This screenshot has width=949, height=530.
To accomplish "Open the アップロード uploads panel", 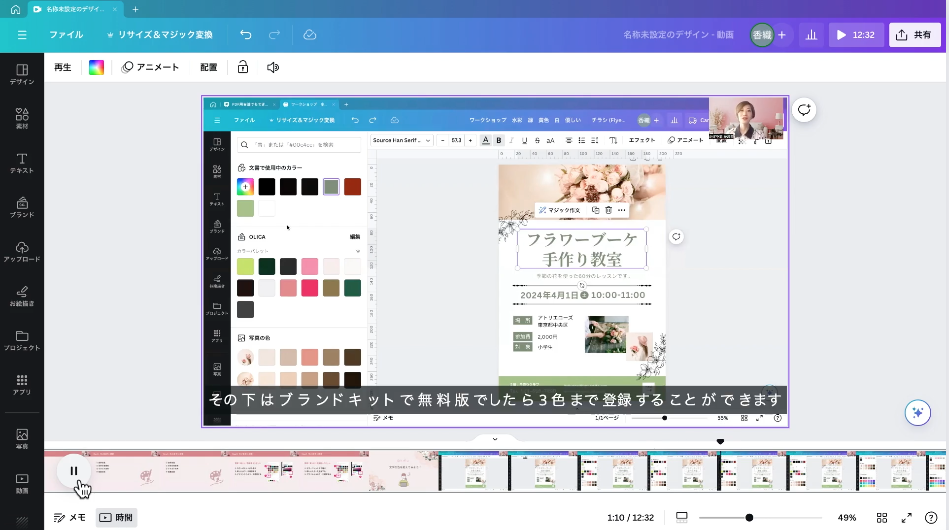I will point(22,252).
